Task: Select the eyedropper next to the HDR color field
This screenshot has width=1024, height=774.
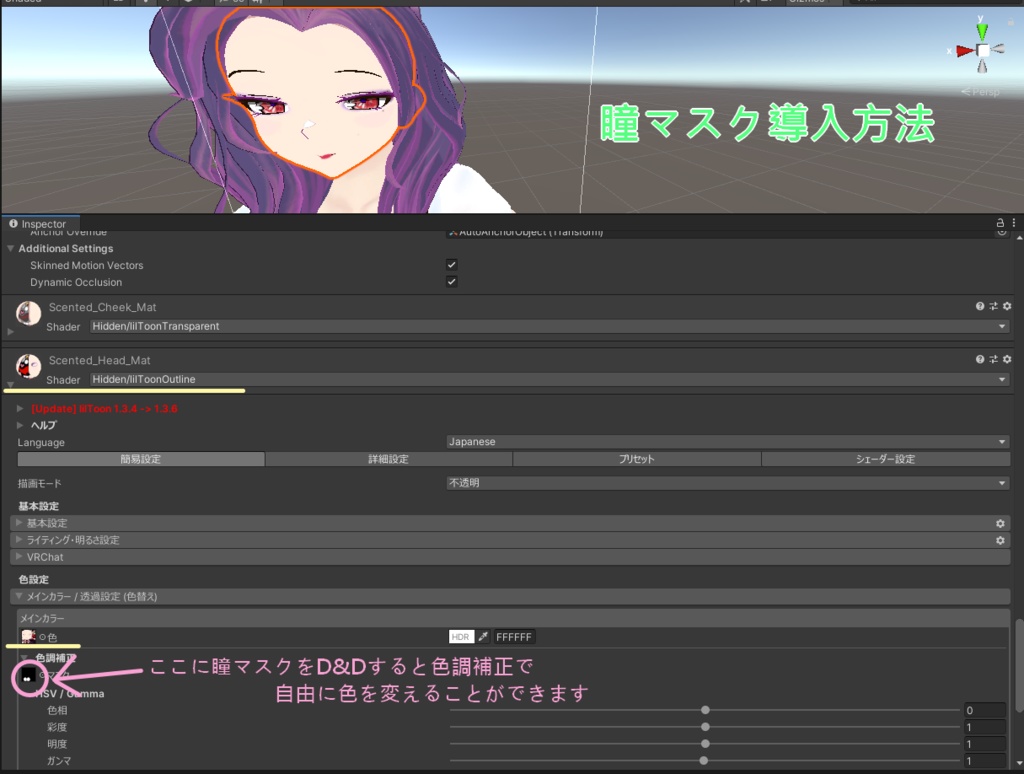Action: pyautogui.click(x=483, y=636)
